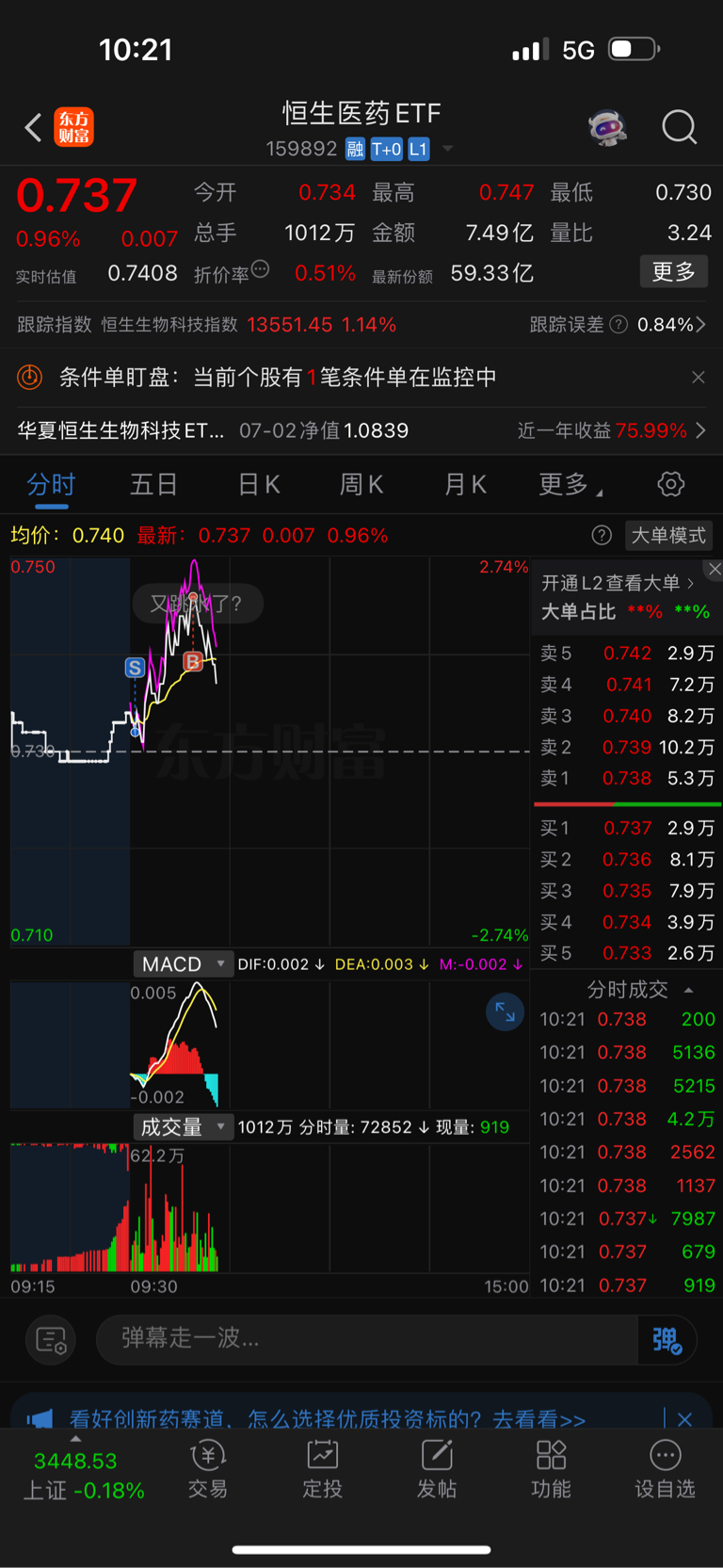
Task: Open tracking error 0.84% details arrow
Action: (x=700, y=325)
